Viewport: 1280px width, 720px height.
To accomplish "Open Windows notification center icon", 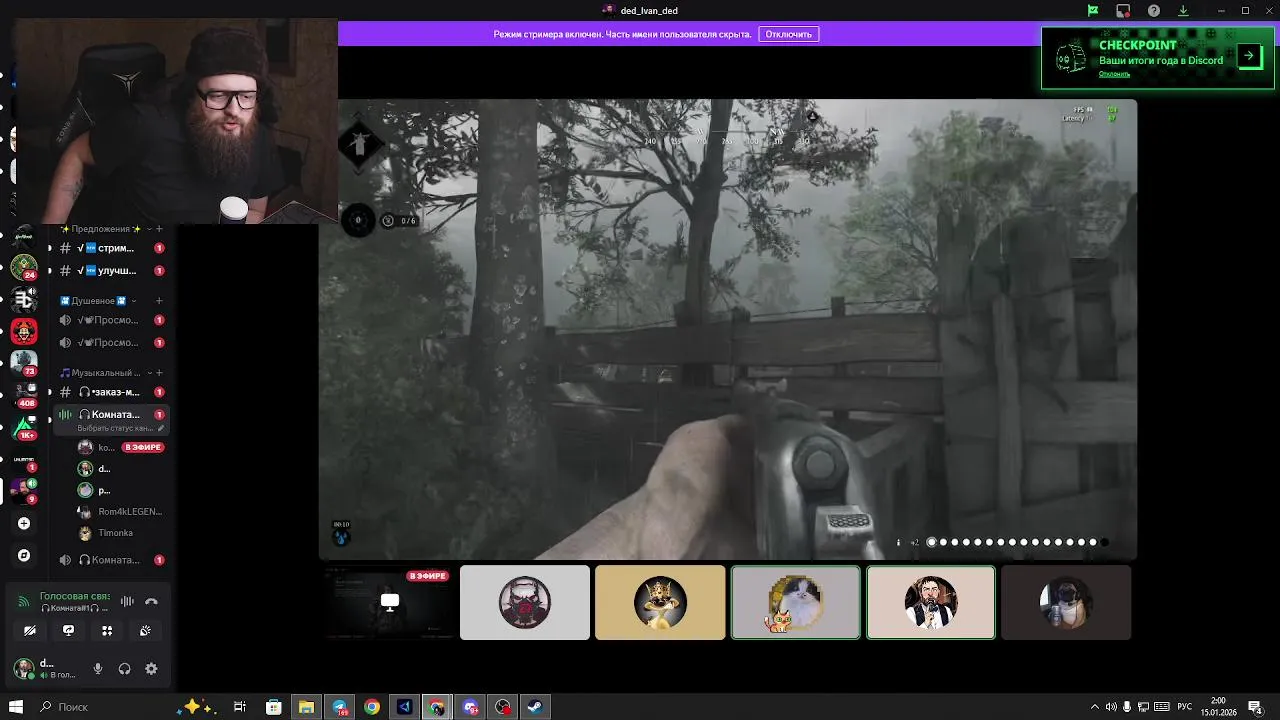I will [x=1255, y=707].
